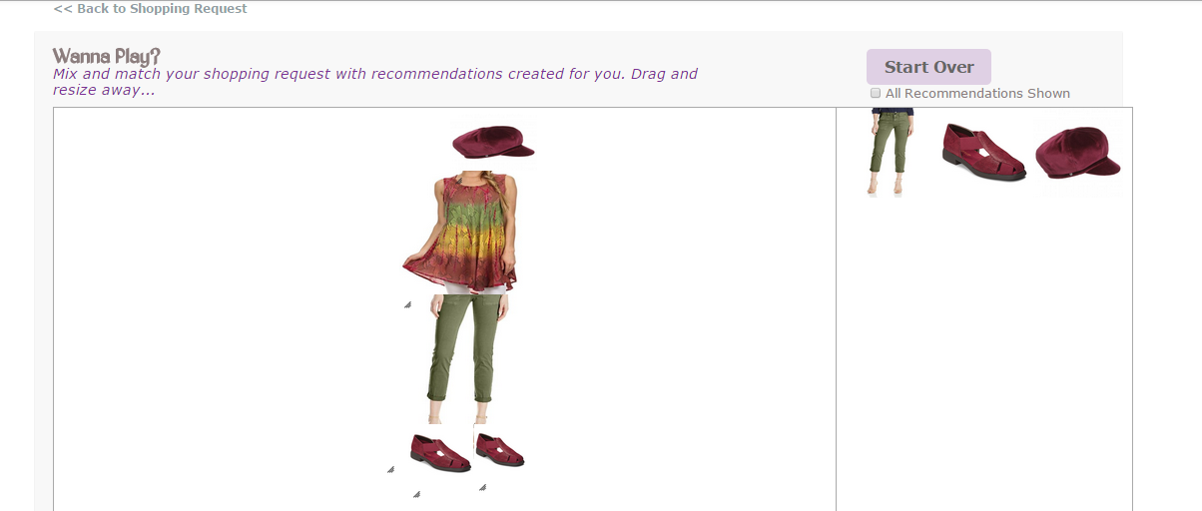Screen dimensions: 1202x511
Task: Pick the olive pants recommendation thumbnail
Action: point(887,152)
